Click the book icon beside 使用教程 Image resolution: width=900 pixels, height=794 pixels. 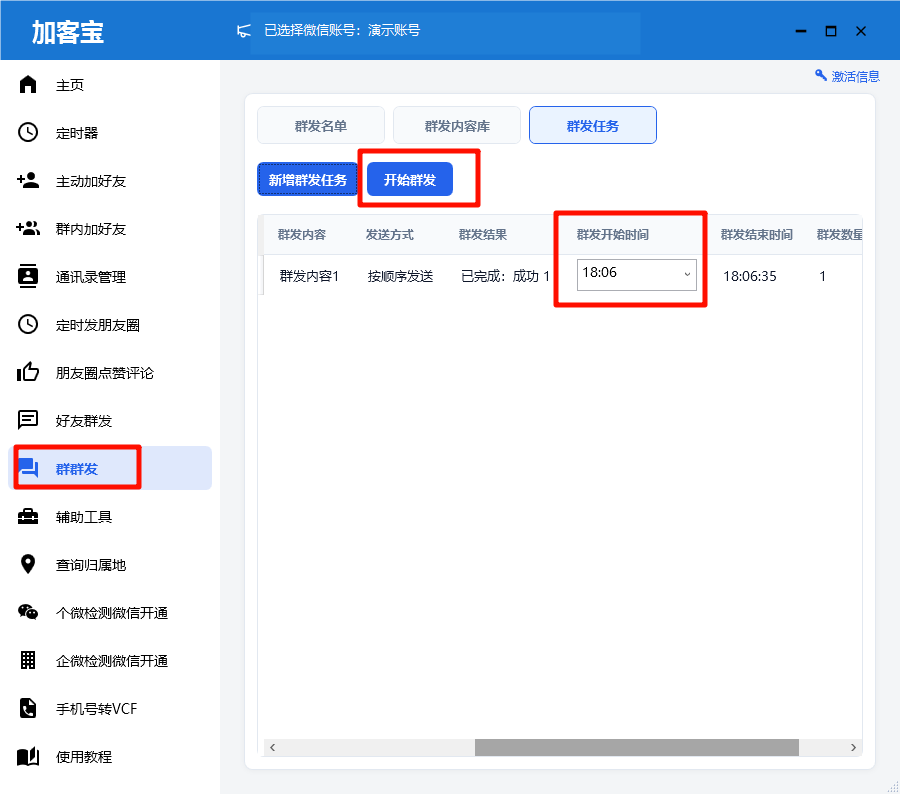pos(28,756)
